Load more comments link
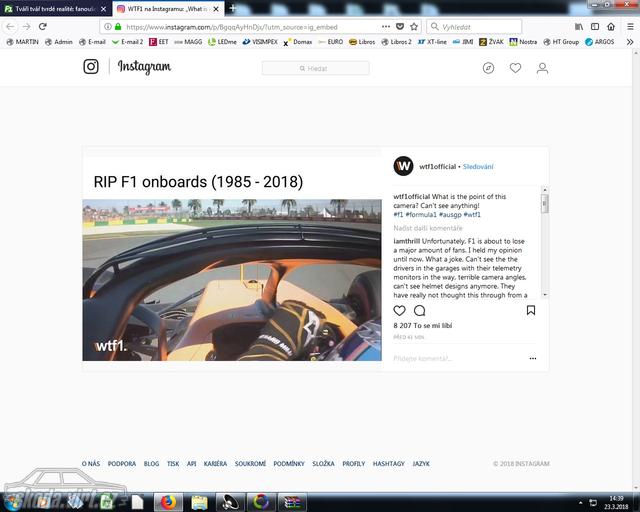Viewport: 640px width, 512px height. [428, 228]
